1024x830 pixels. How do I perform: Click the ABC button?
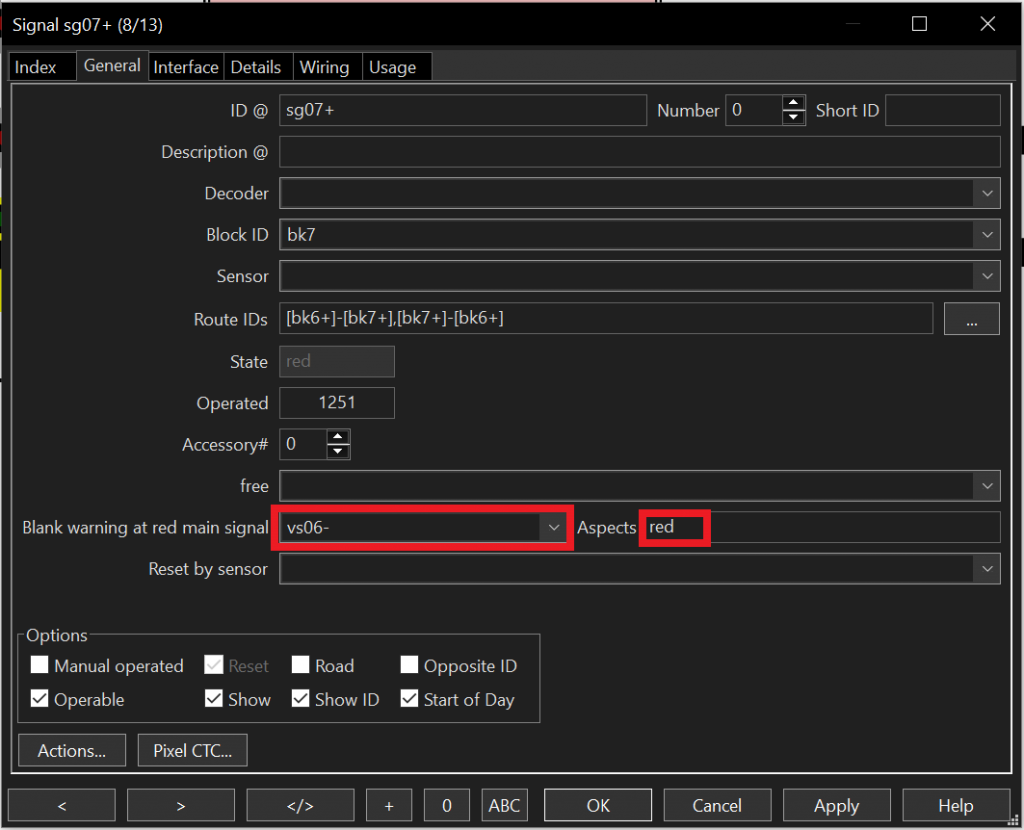tap(505, 805)
